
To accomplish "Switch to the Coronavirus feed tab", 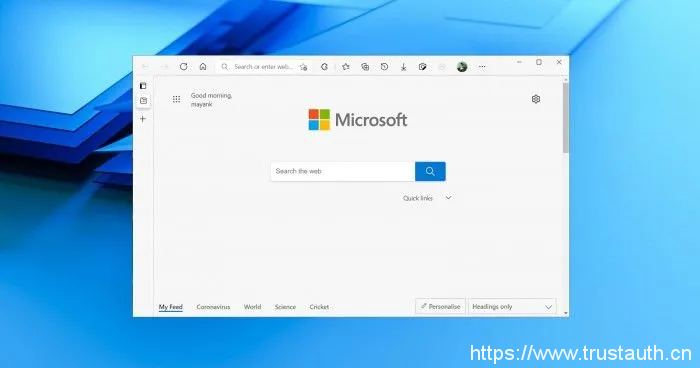I will tap(213, 307).
